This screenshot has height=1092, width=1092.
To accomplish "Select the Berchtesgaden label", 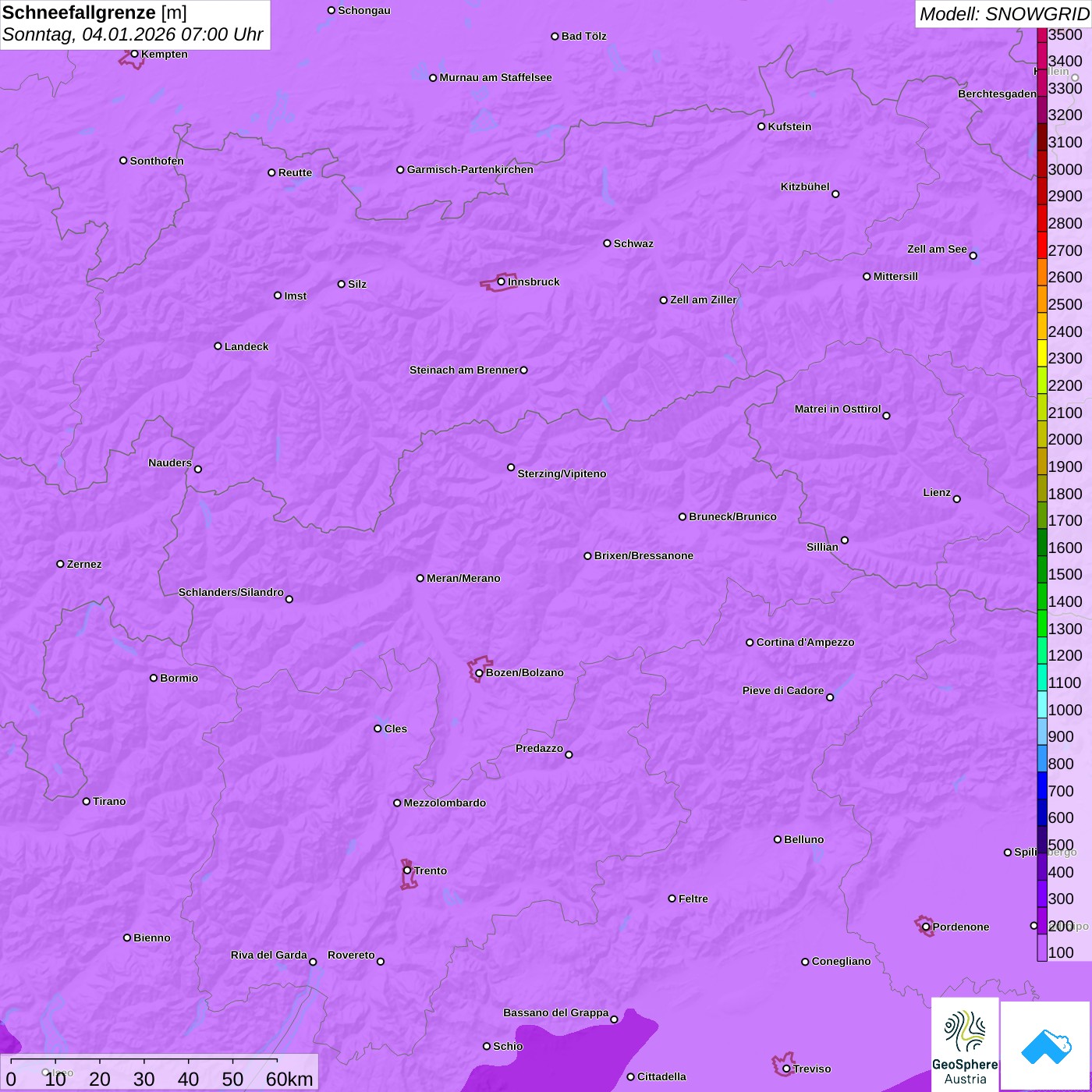I will point(998,94).
